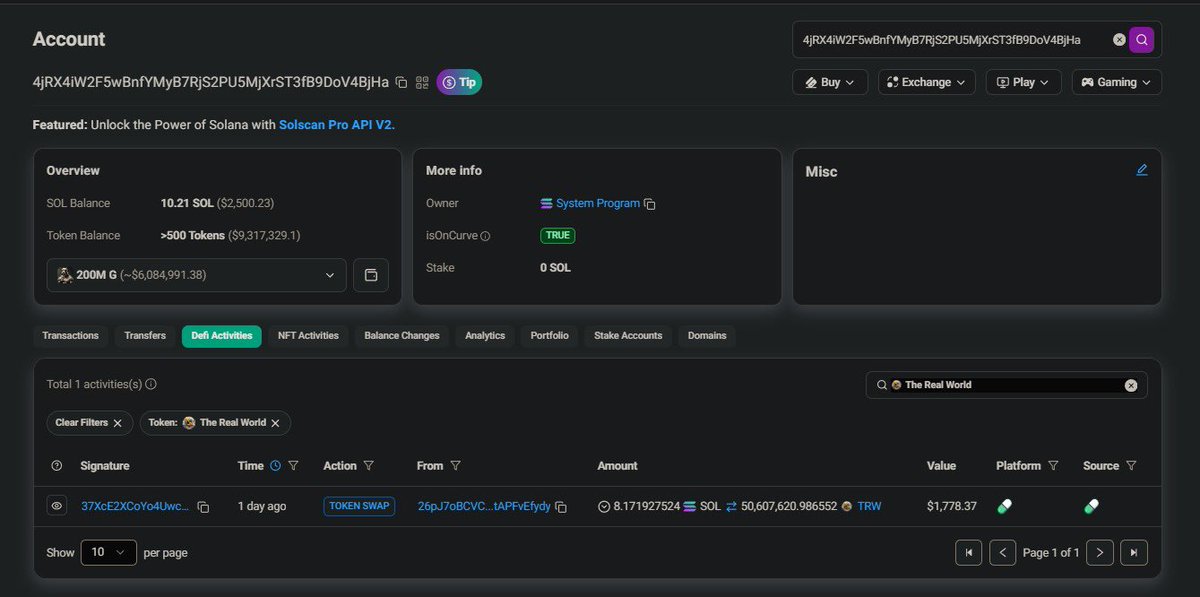Click the purple search magnifier button
The width and height of the screenshot is (1200, 597).
1142,40
